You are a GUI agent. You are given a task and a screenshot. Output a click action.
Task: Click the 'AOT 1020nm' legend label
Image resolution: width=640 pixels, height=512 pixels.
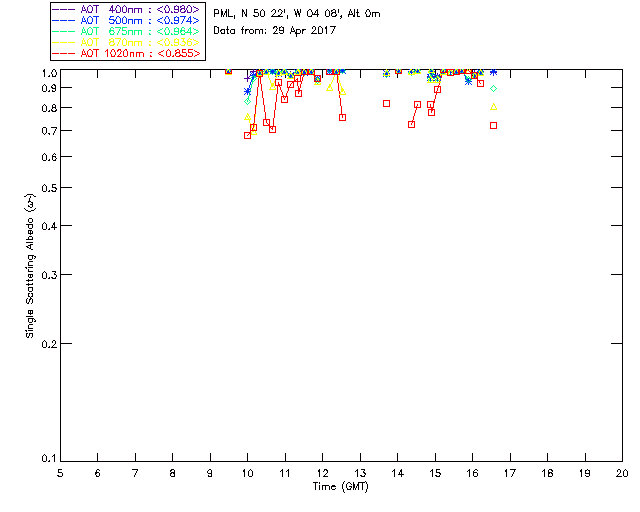click(x=111, y=53)
